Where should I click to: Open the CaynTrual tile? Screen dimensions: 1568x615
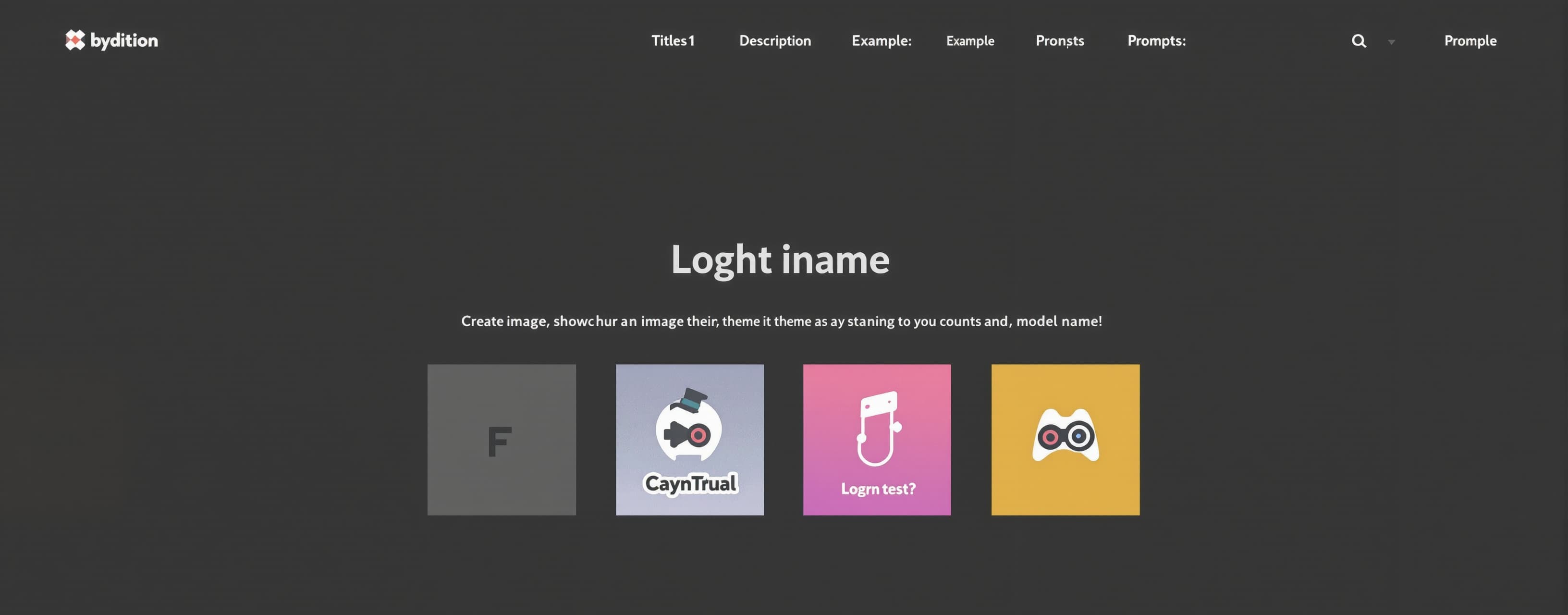(690, 440)
